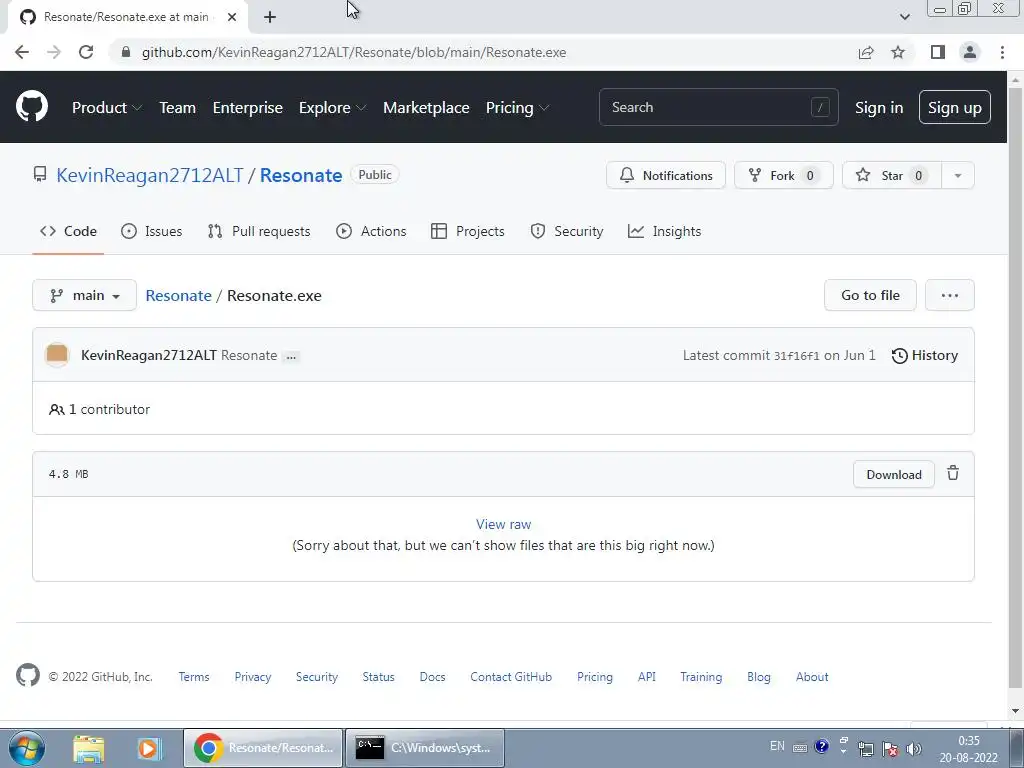The image size is (1024, 768).
Task: Open the Pull requests tab
Action: click(259, 231)
